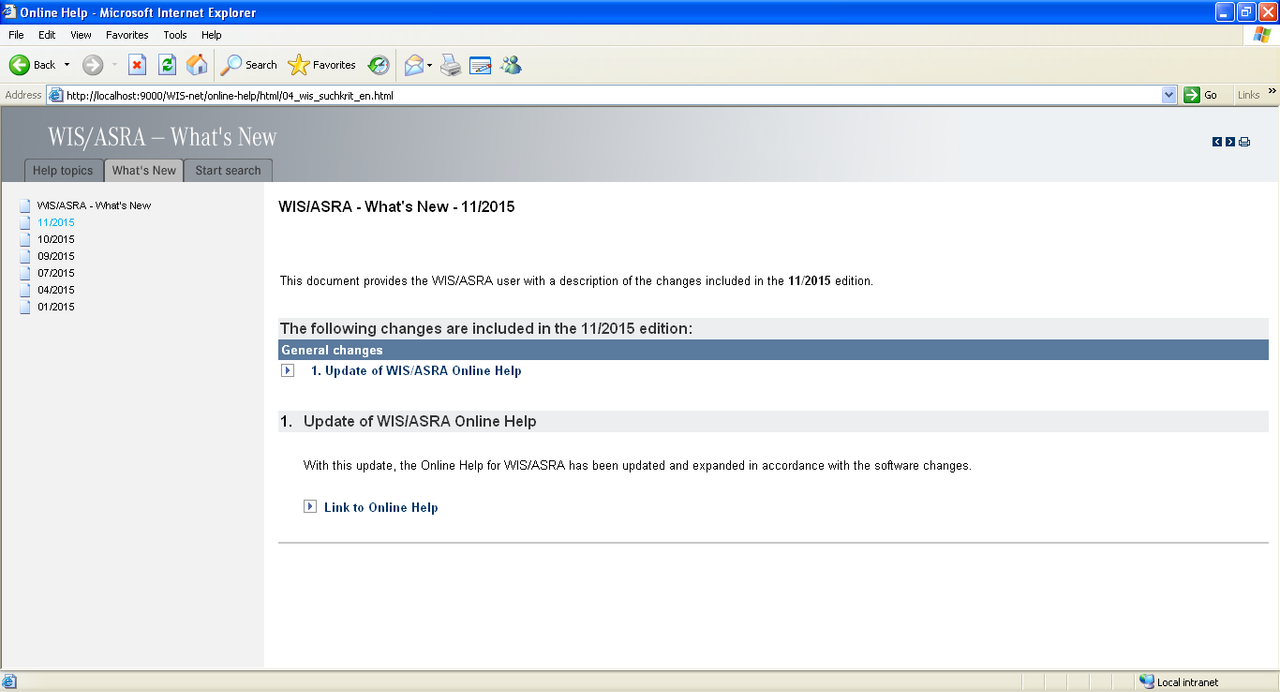Follow the 'Link to Online Help' link

pyautogui.click(x=381, y=507)
